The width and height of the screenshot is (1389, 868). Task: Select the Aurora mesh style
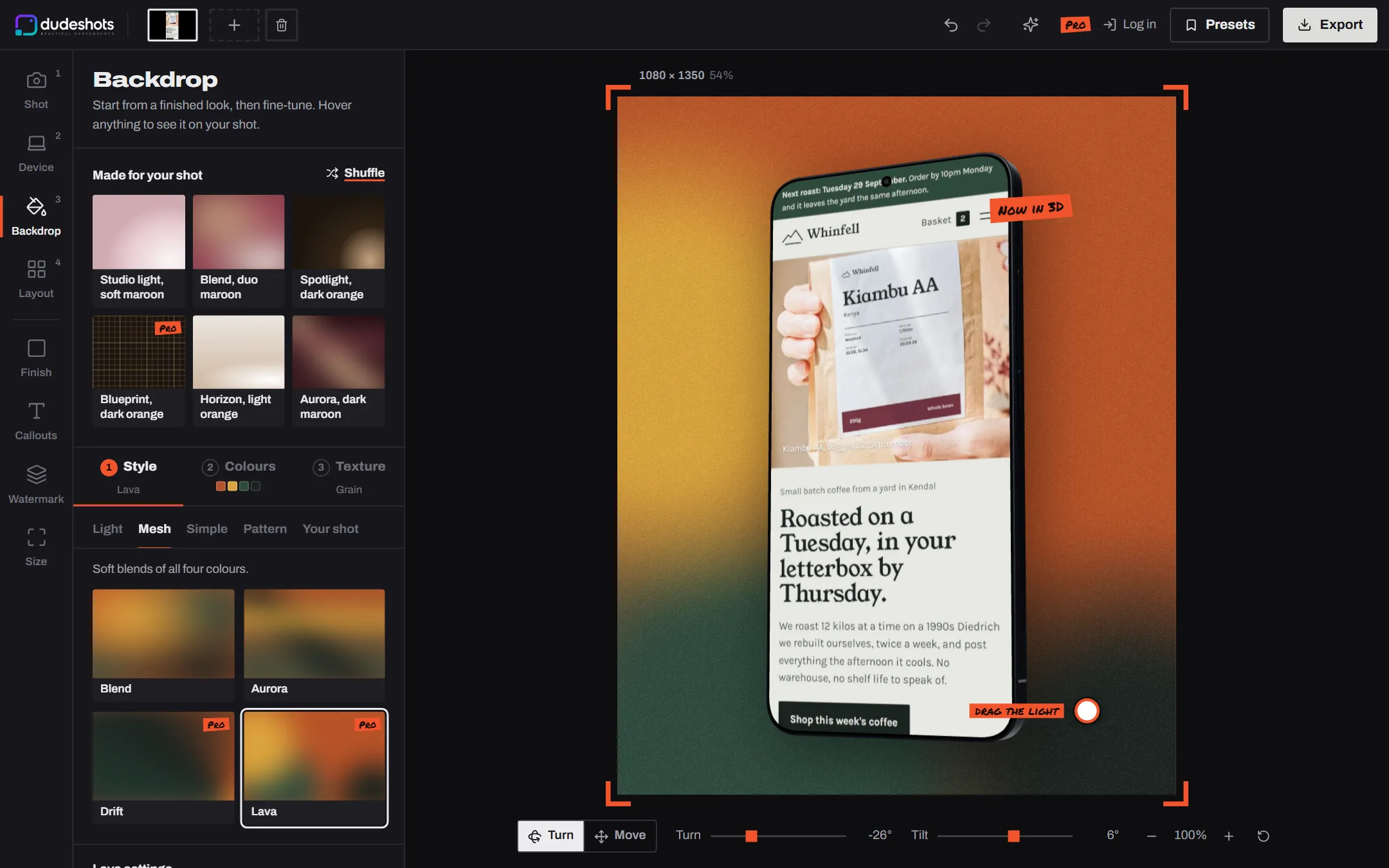[x=314, y=645]
